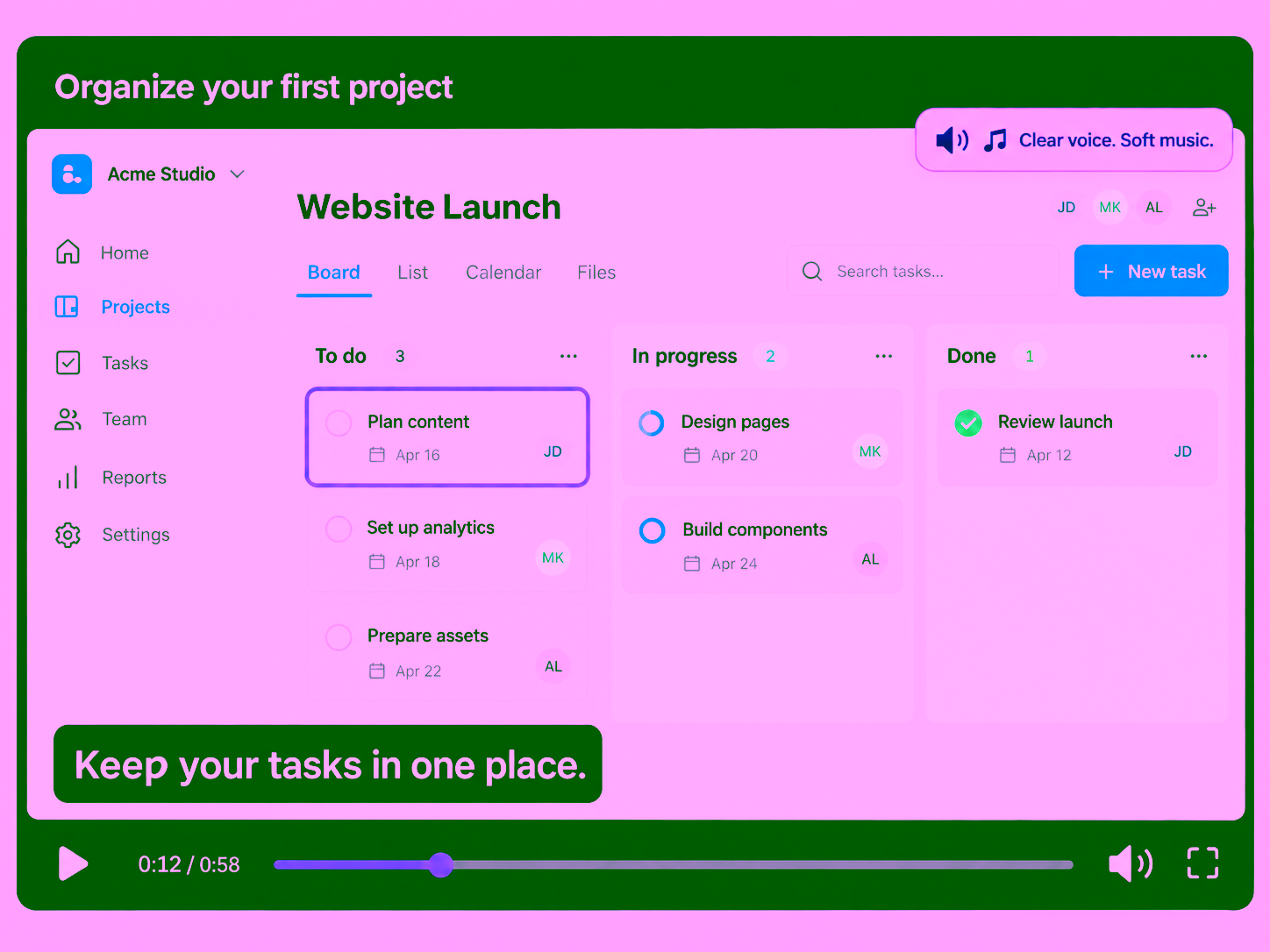Click the Acme Studio logo icon

(x=72, y=174)
